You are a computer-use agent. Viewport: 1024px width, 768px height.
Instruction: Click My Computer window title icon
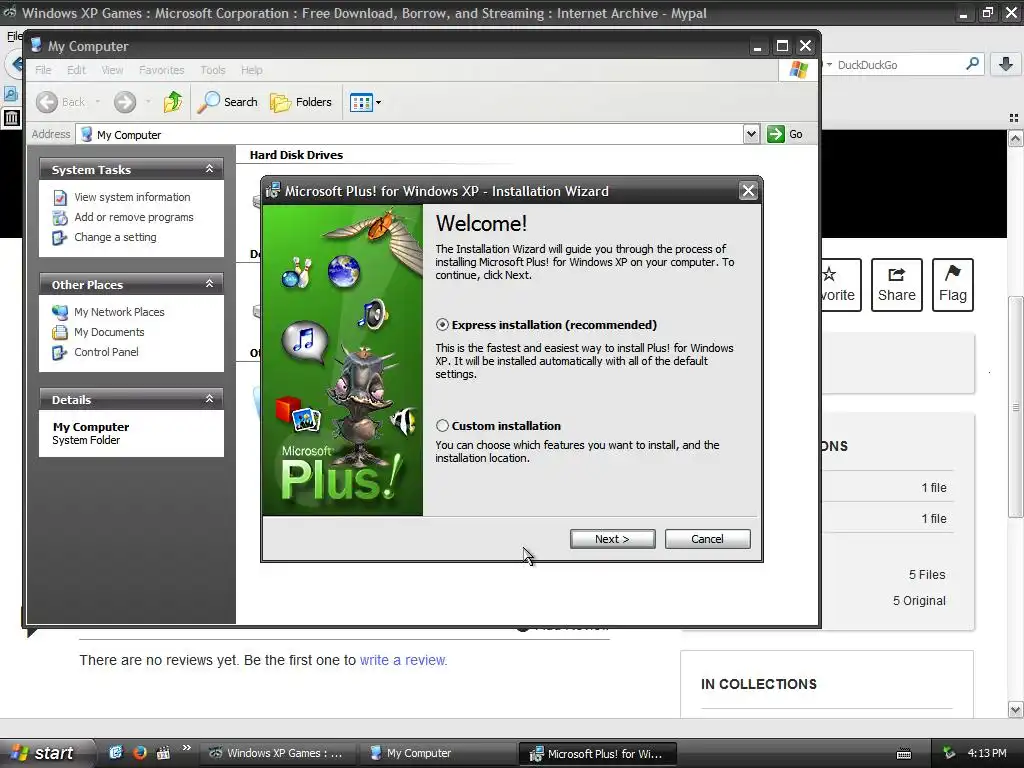coord(36,45)
